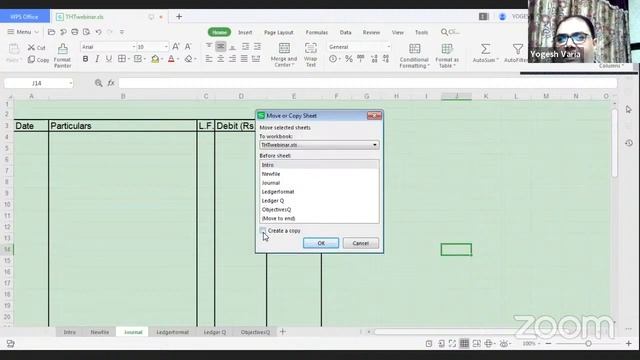
Task: Open the To workbook dropdown
Action: (319, 145)
